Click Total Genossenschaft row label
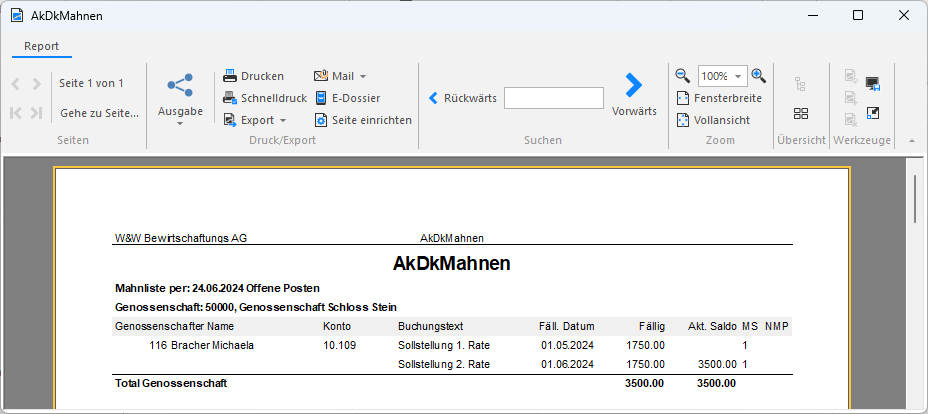The width and height of the screenshot is (928, 414). [x=171, y=383]
